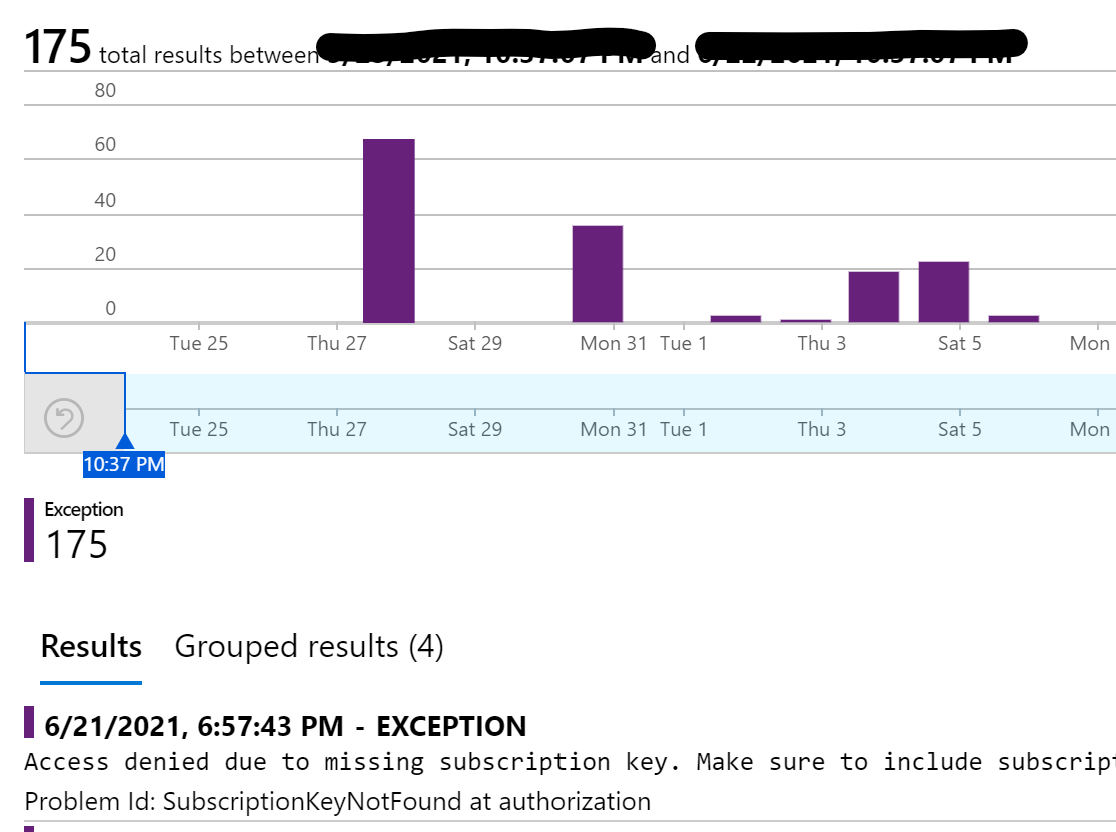Click the small bar right after Sat 5
The image size is (1116, 832).
[1013, 318]
